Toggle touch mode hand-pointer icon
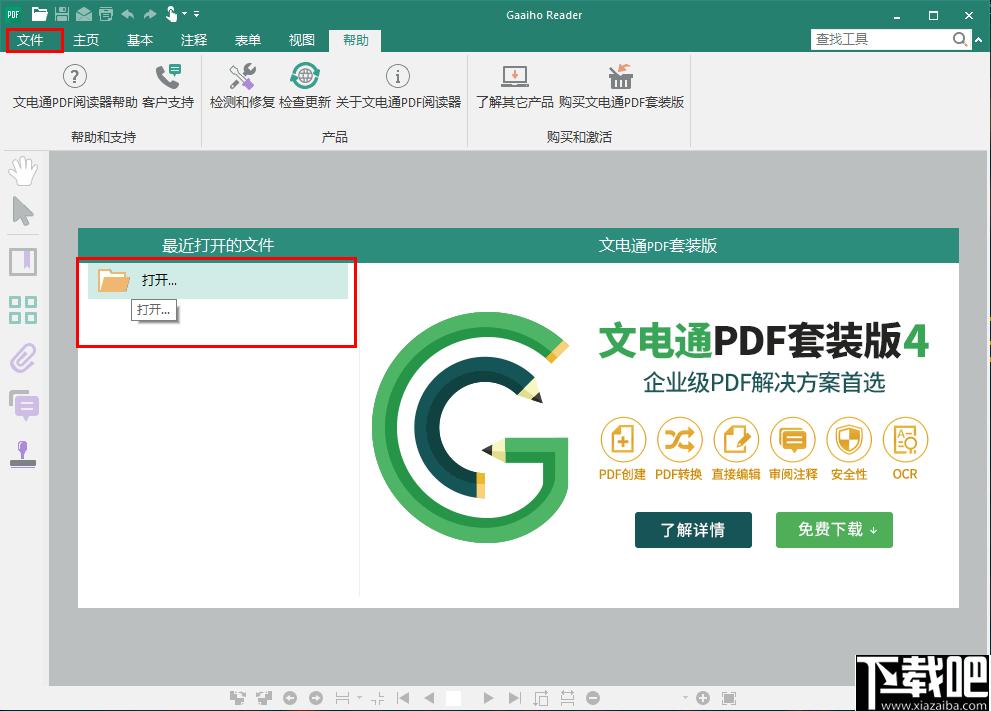This screenshot has width=991, height=711. (171, 14)
